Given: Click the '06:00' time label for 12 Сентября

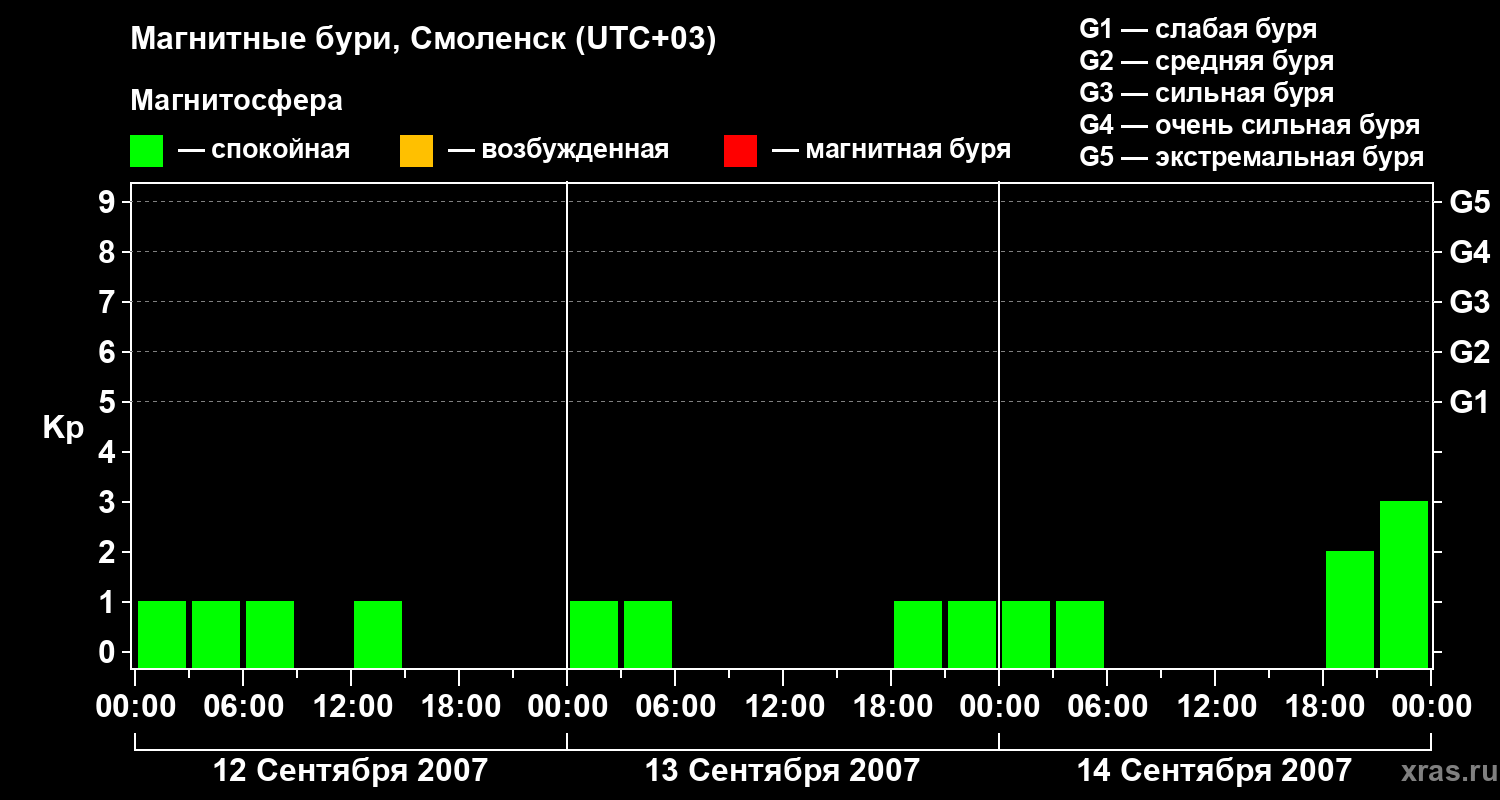Looking at the screenshot, I should tap(243, 707).
